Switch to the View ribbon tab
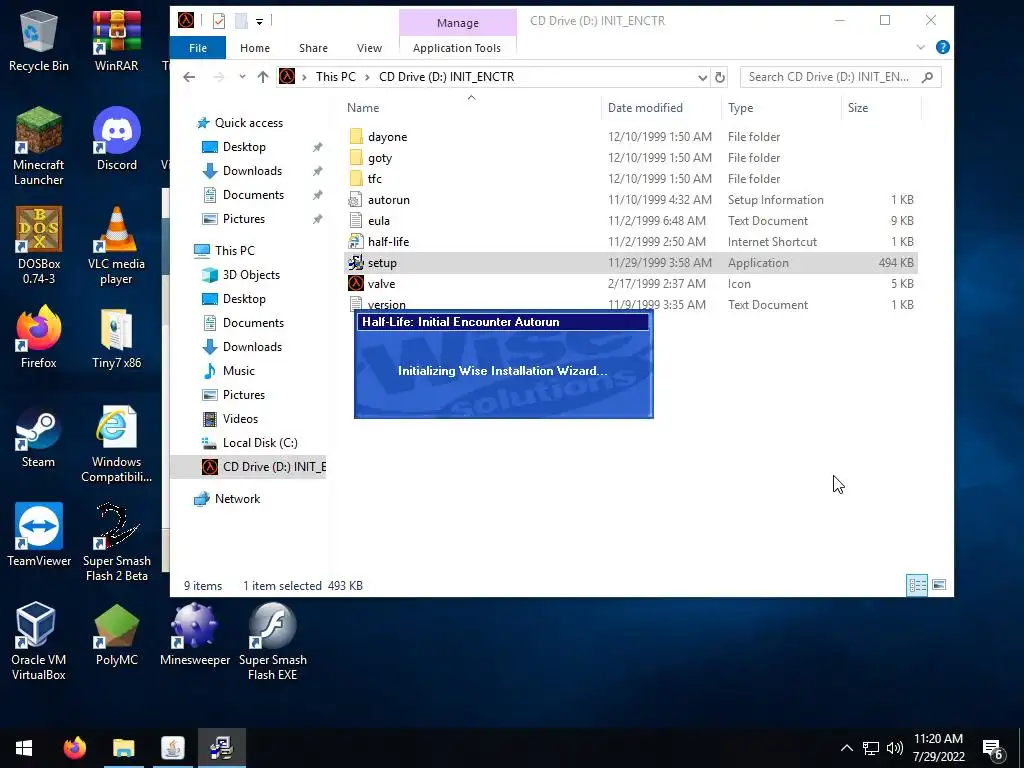The width and height of the screenshot is (1024, 768). point(370,48)
